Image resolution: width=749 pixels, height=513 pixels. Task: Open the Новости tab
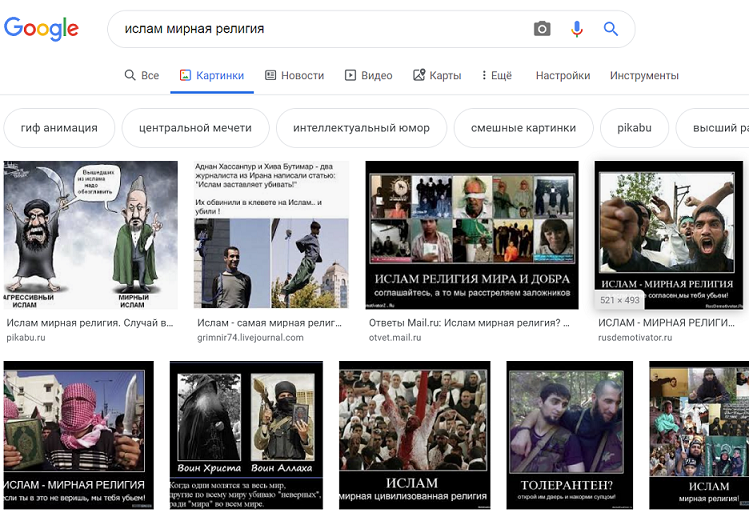pyautogui.click(x=294, y=75)
